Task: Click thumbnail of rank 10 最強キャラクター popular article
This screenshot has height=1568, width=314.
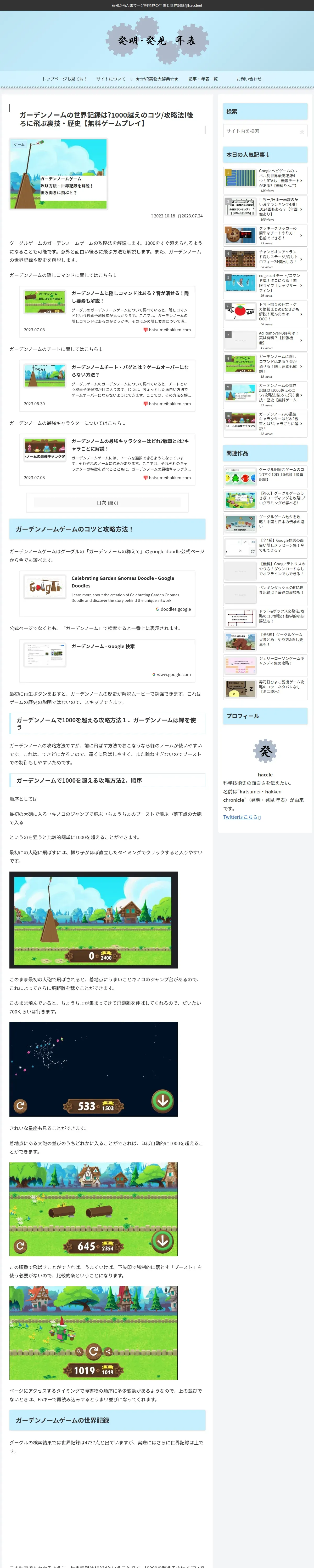Action: tap(240, 421)
